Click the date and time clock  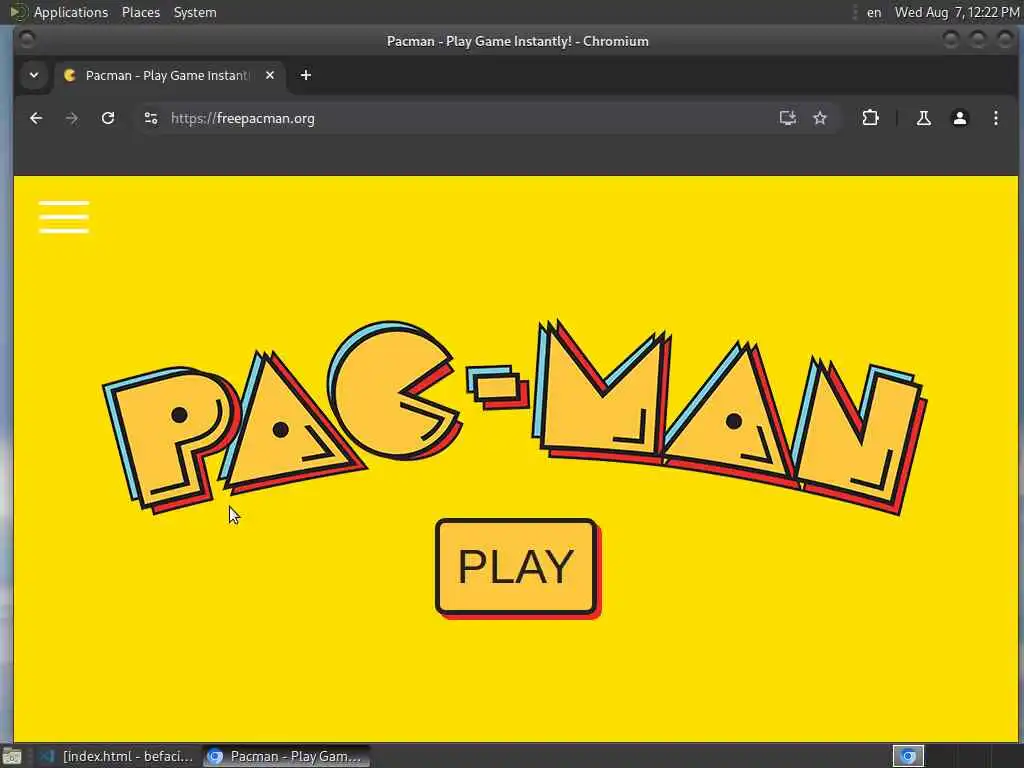coord(956,12)
